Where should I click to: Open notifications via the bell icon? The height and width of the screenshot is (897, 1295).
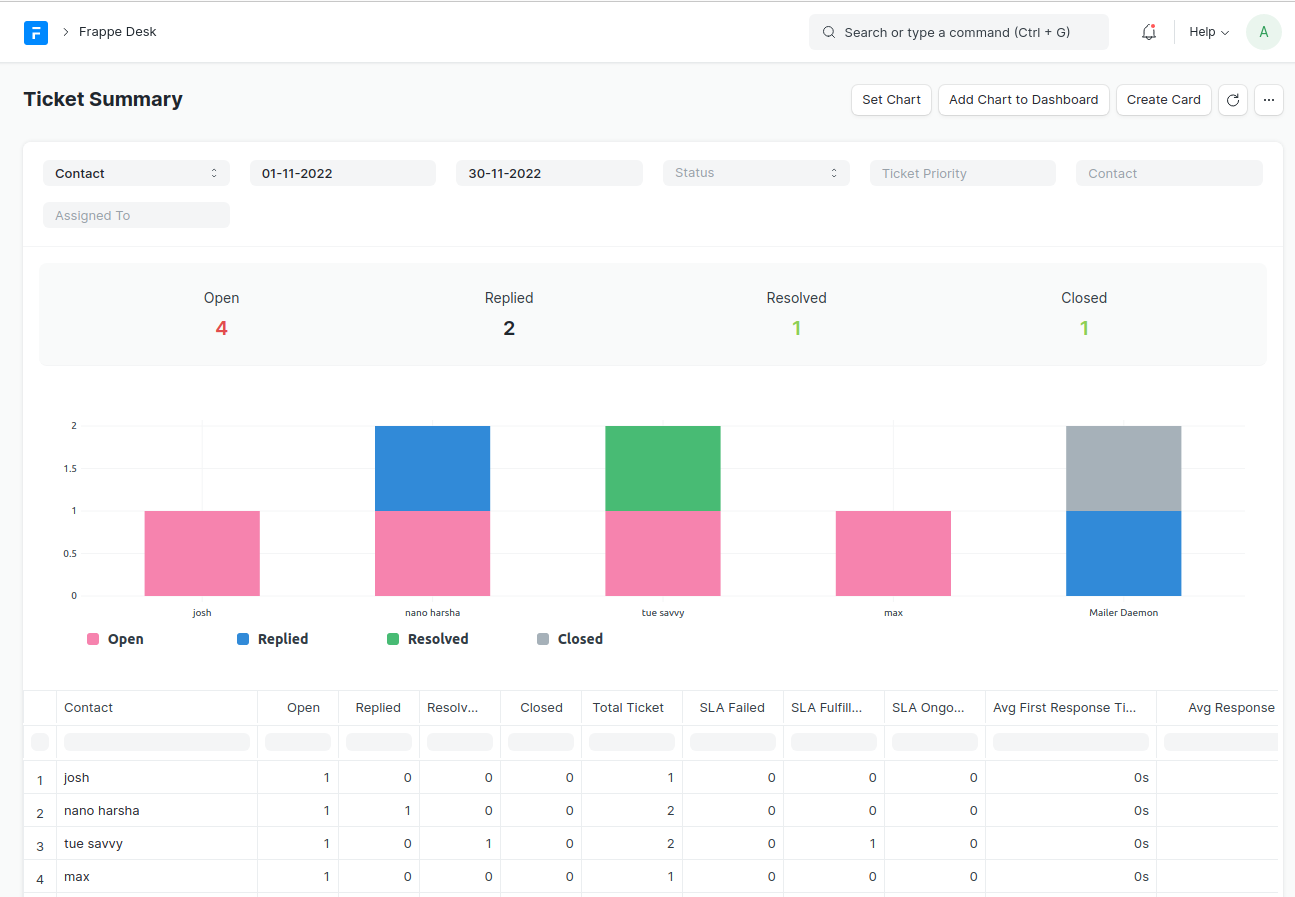1148,32
